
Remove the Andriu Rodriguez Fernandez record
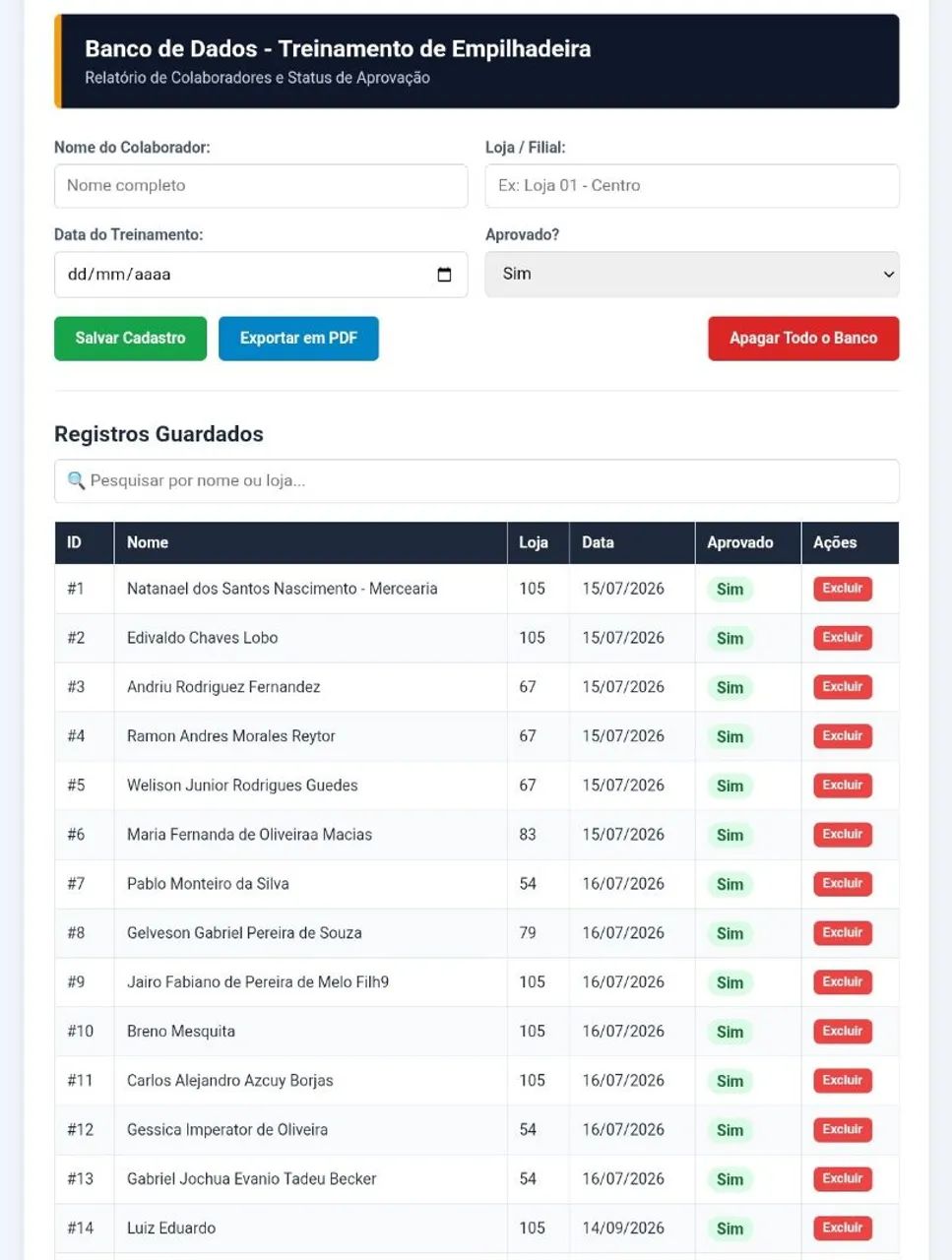pyautogui.click(x=843, y=687)
